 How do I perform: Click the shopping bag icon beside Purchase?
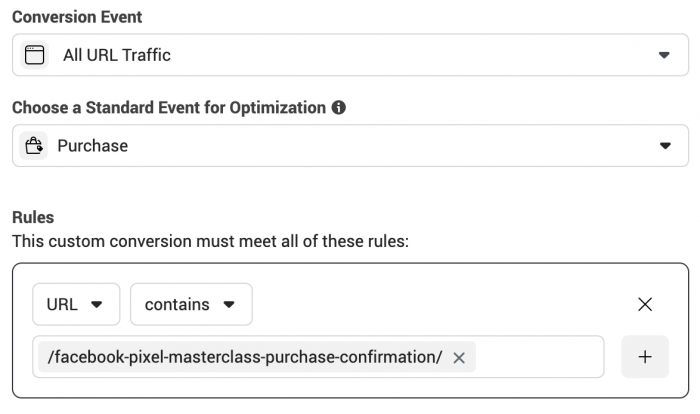coord(33,146)
